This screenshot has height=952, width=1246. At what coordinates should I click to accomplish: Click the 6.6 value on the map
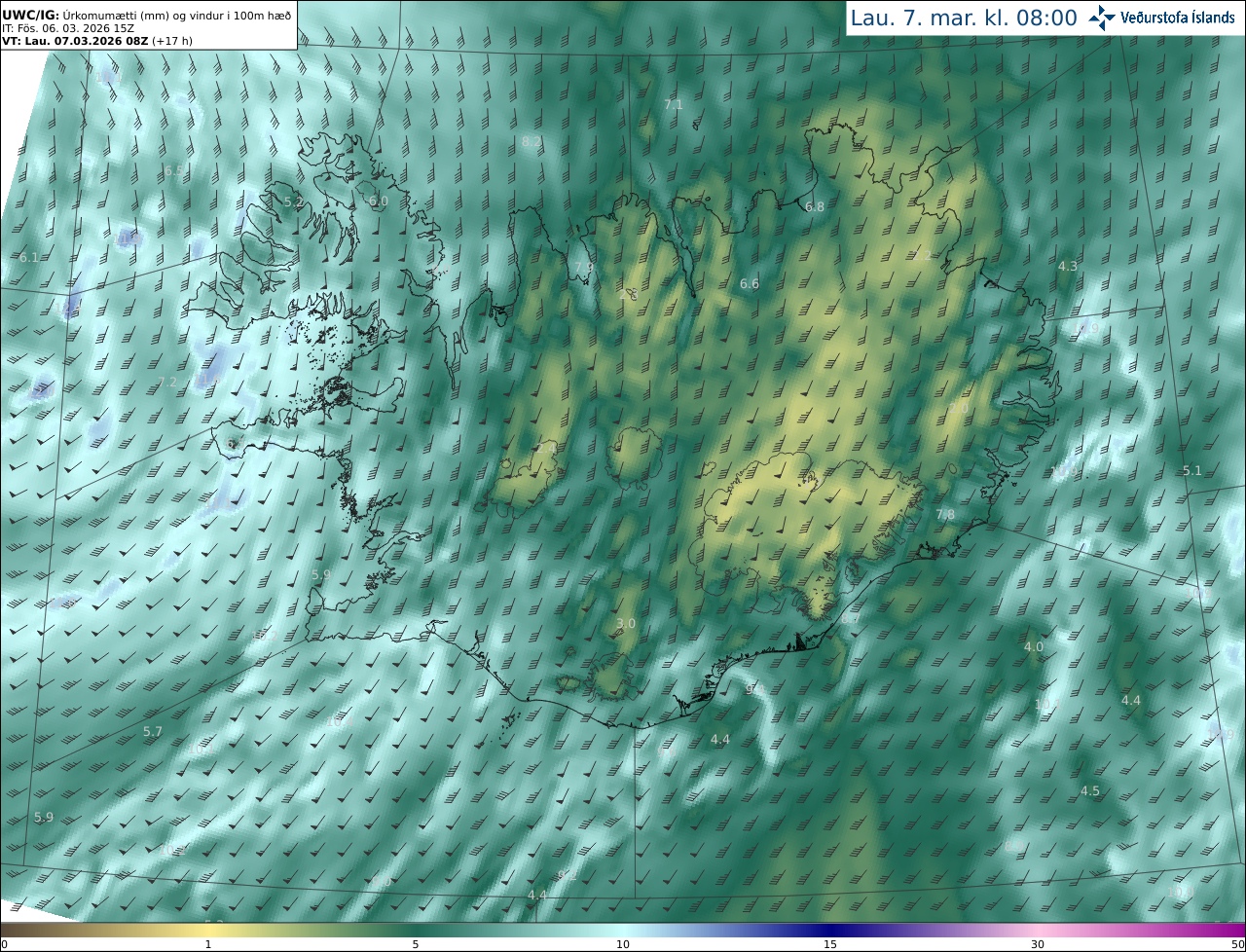coord(749,283)
